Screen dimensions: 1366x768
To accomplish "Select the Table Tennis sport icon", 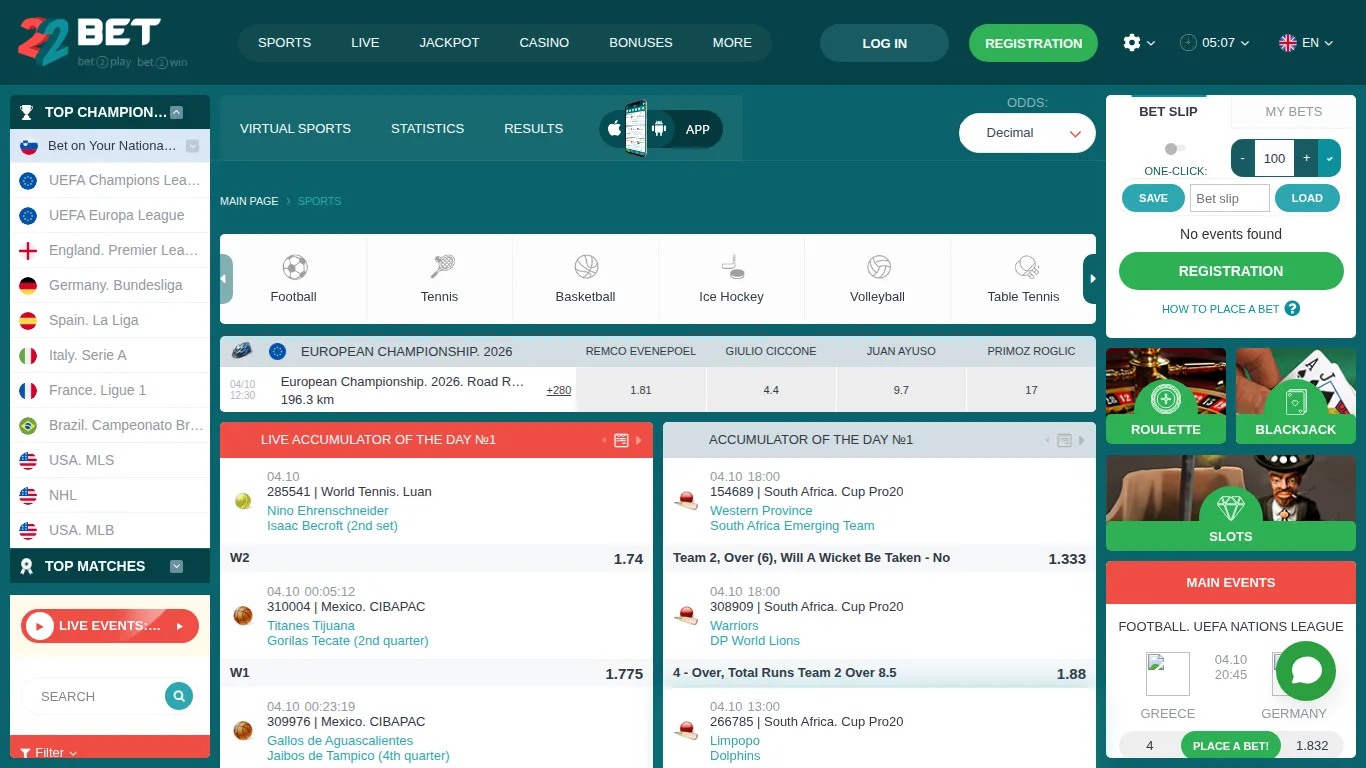I will pos(1023,279).
